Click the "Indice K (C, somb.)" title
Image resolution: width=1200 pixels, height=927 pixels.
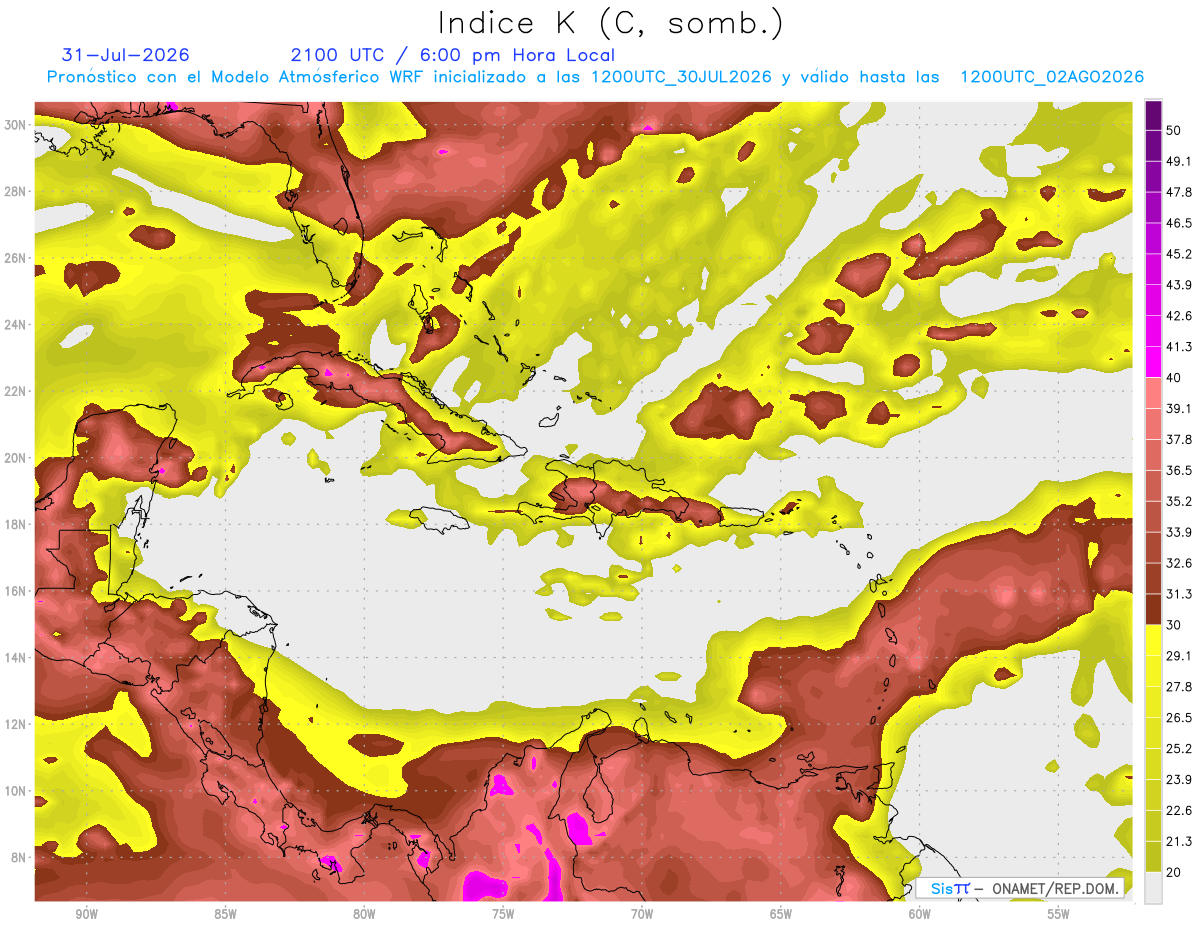pos(611,24)
